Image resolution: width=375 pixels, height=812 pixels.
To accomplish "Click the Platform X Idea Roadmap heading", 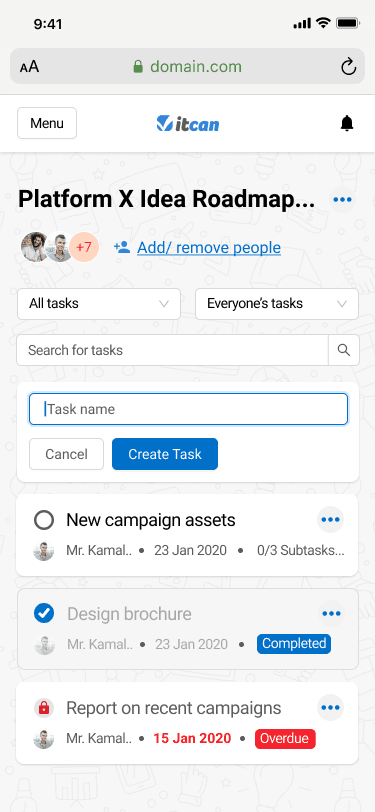I will (166, 199).
